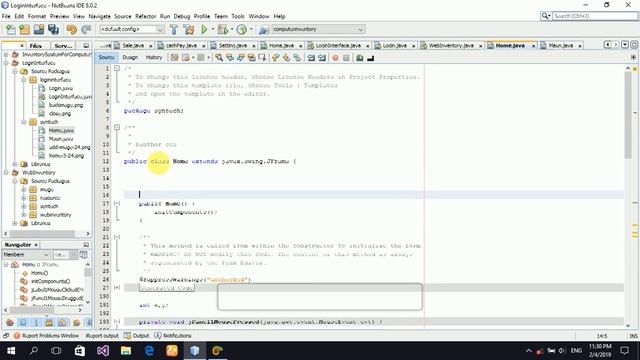
Task: Toggle Show Fields filter in Navigator
Action: pyautogui.click(x=23, y=322)
